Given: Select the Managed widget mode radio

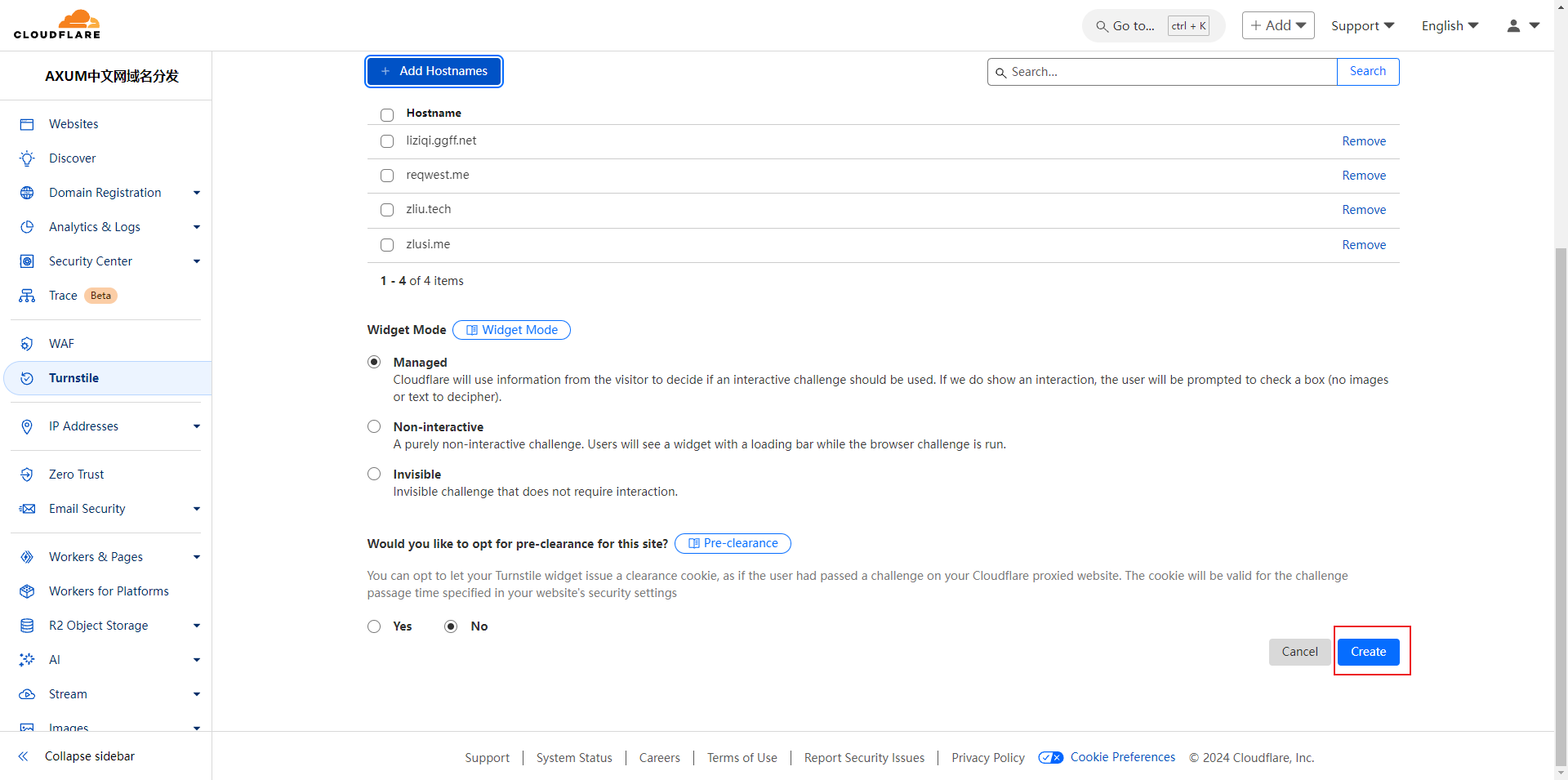Looking at the screenshot, I should pyautogui.click(x=374, y=362).
